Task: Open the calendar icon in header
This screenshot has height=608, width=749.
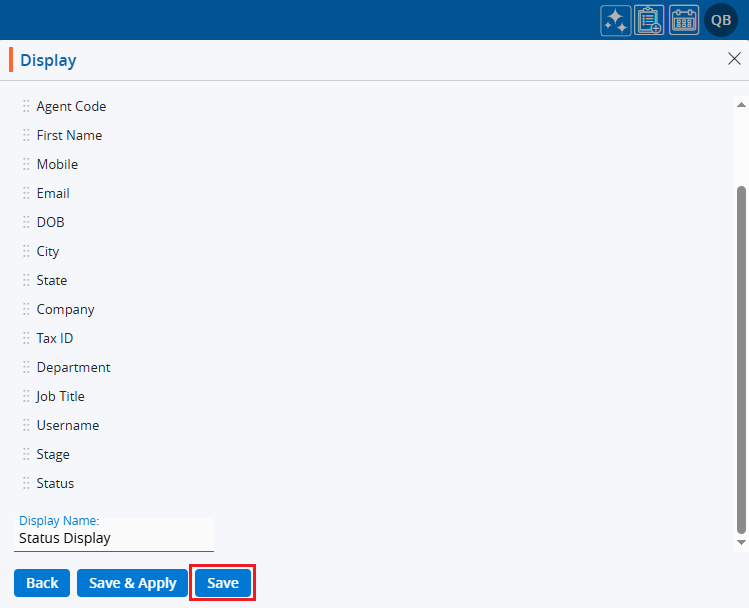Action: point(684,20)
